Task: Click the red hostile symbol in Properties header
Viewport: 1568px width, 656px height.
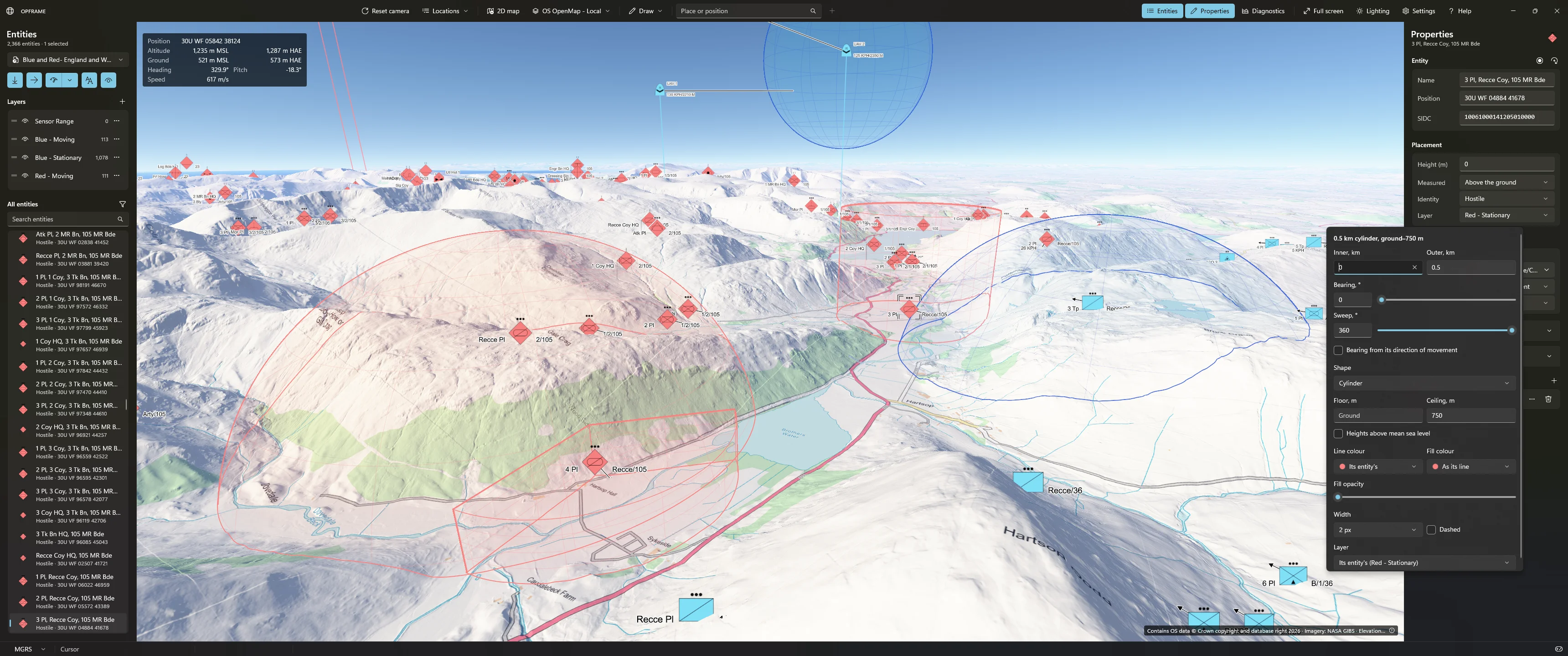Action: (x=1552, y=38)
